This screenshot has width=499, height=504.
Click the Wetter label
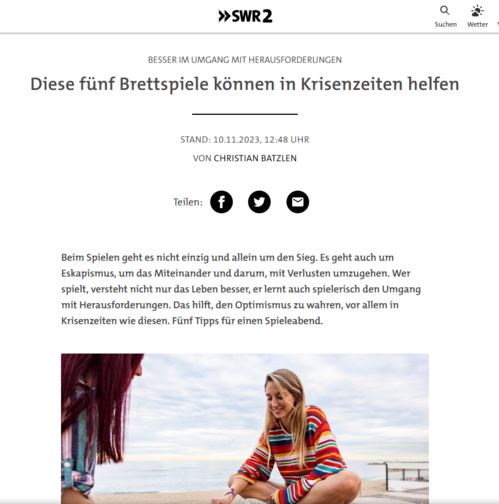(477, 24)
